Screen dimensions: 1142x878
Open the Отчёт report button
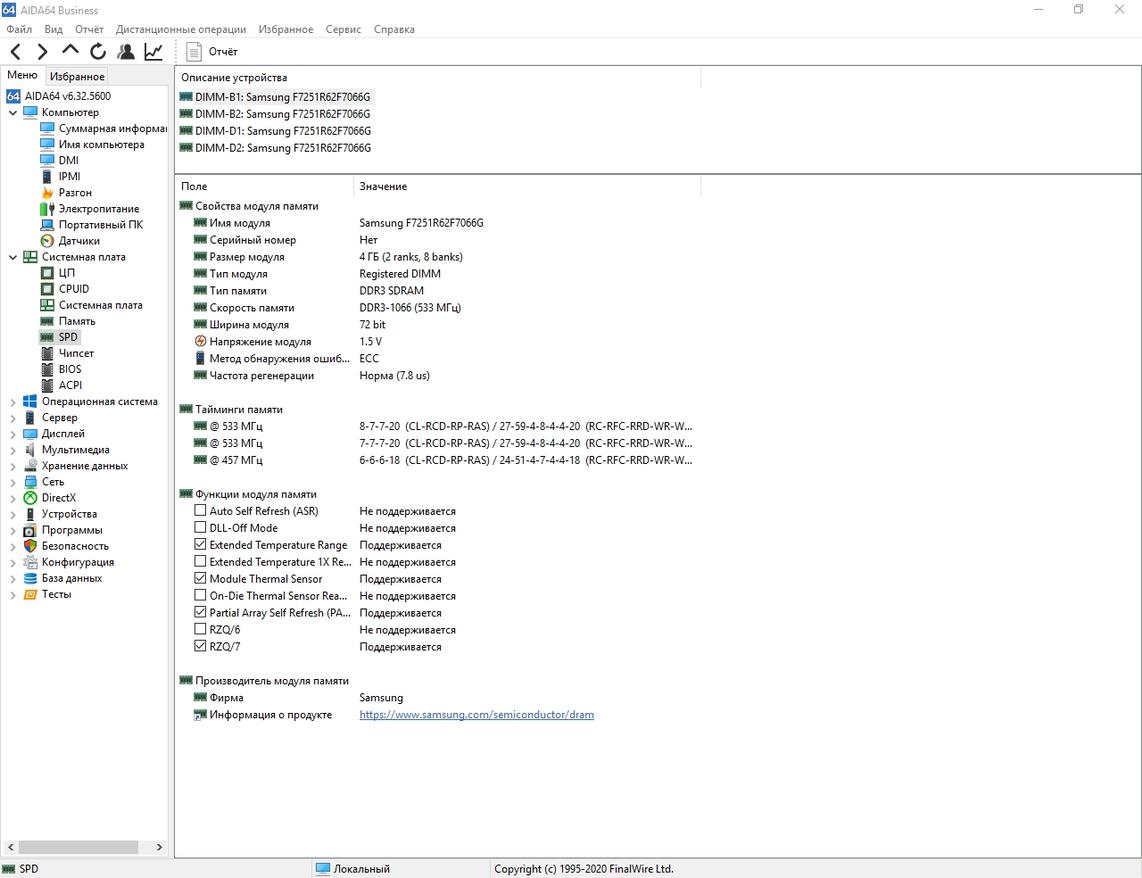pos(212,52)
